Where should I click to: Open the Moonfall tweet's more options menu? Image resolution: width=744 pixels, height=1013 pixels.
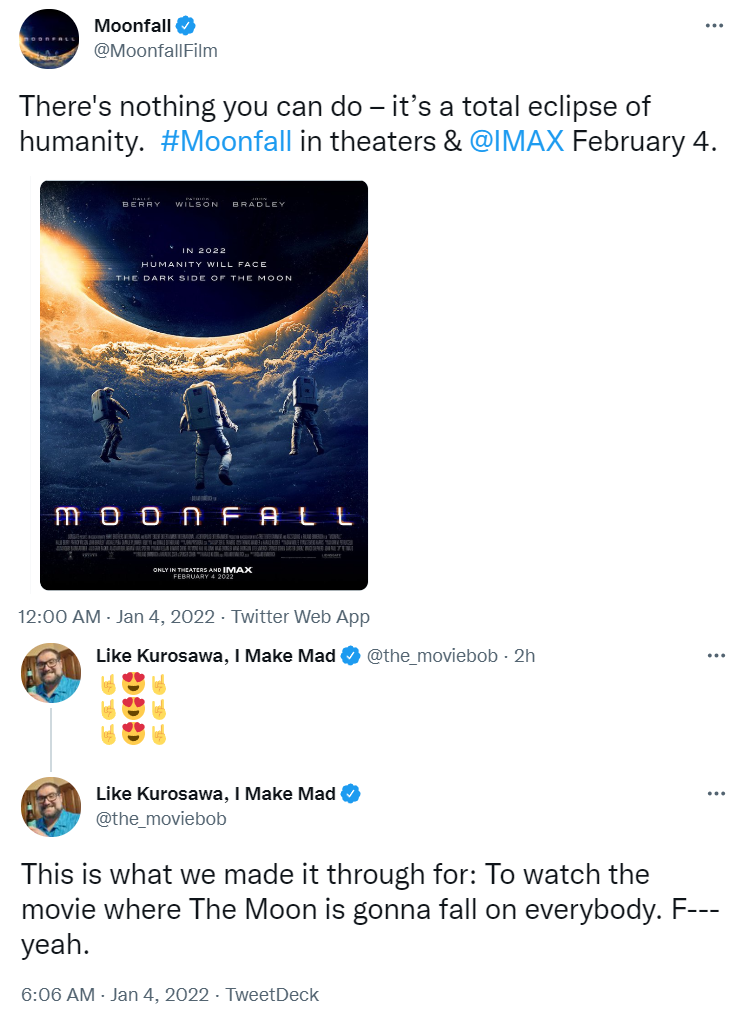click(x=714, y=26)
